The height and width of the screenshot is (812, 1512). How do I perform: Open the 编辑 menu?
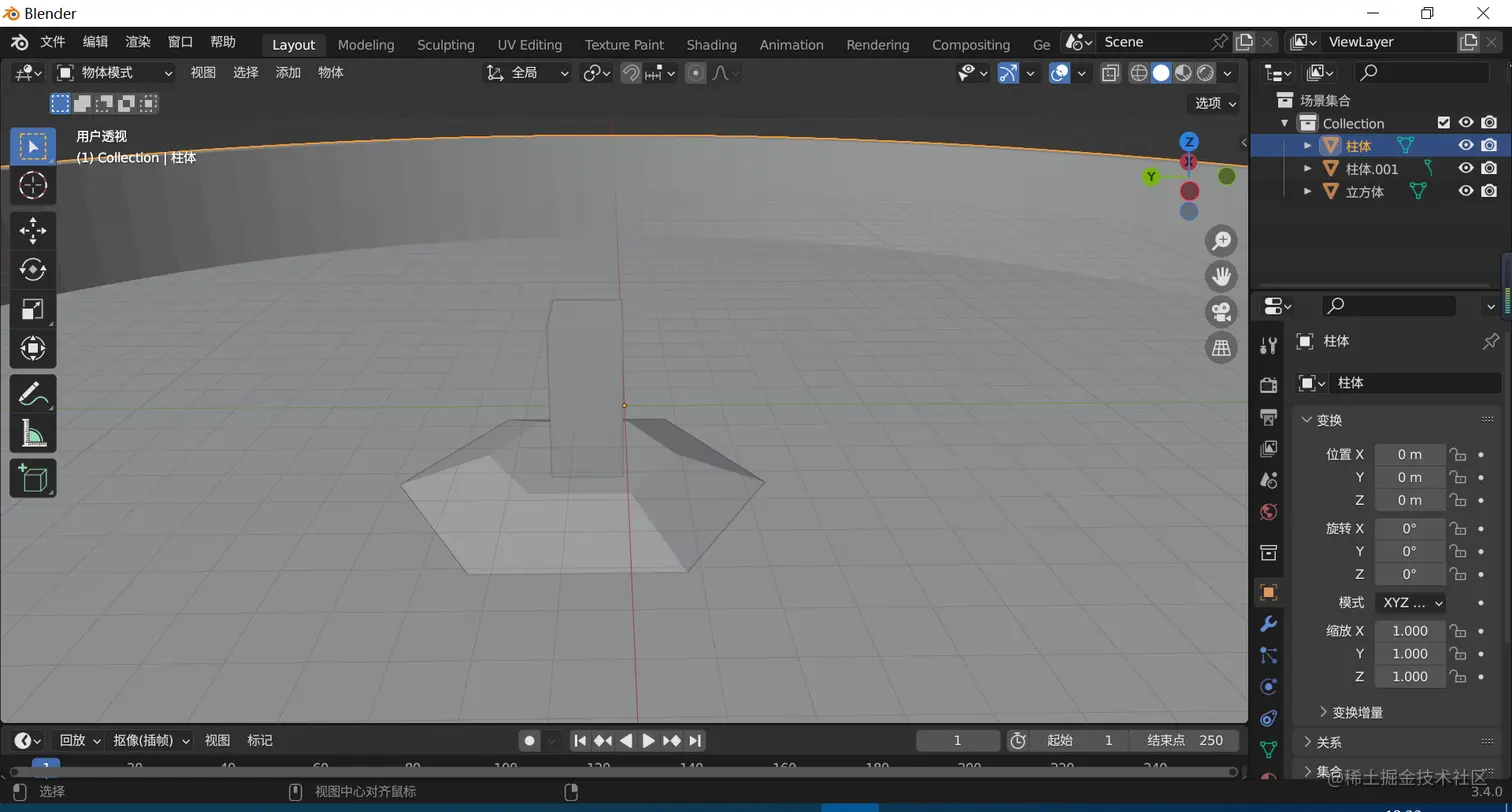click(95, 42)
